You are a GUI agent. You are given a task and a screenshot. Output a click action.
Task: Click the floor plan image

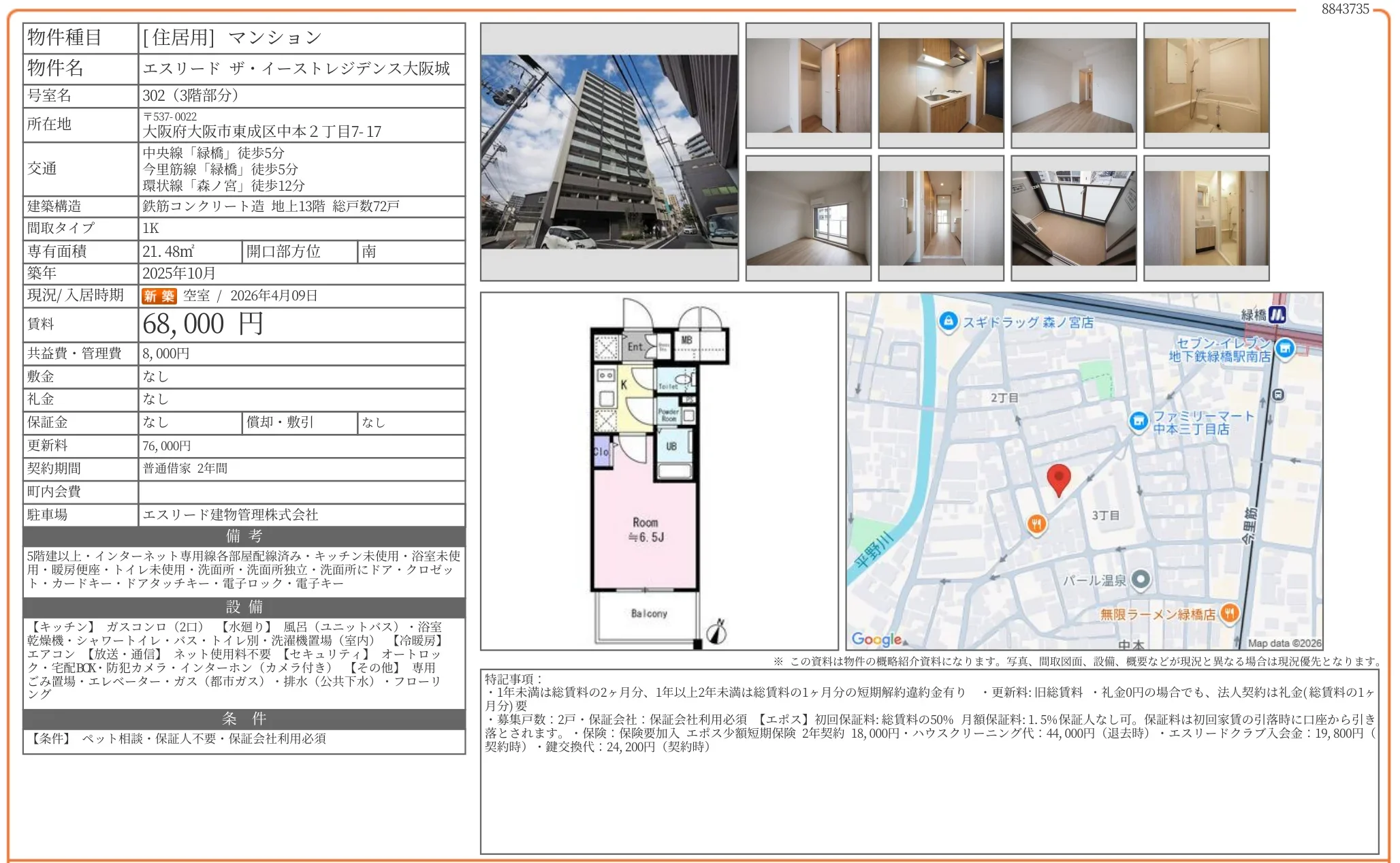pos(658,471)
